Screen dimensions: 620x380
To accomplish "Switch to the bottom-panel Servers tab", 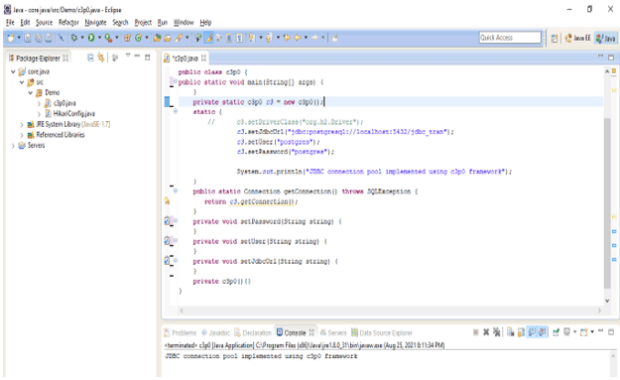I will [x=337, y=333].
